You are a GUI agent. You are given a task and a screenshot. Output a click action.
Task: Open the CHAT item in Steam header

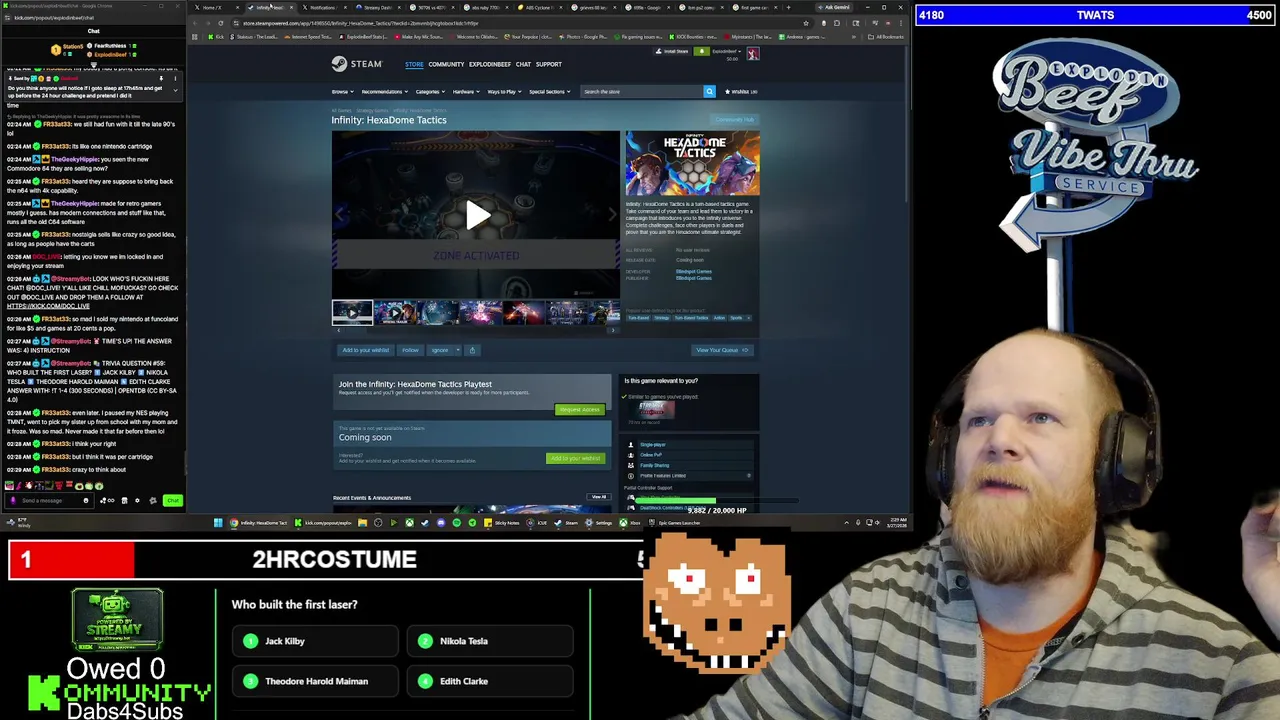pos(523,64)
